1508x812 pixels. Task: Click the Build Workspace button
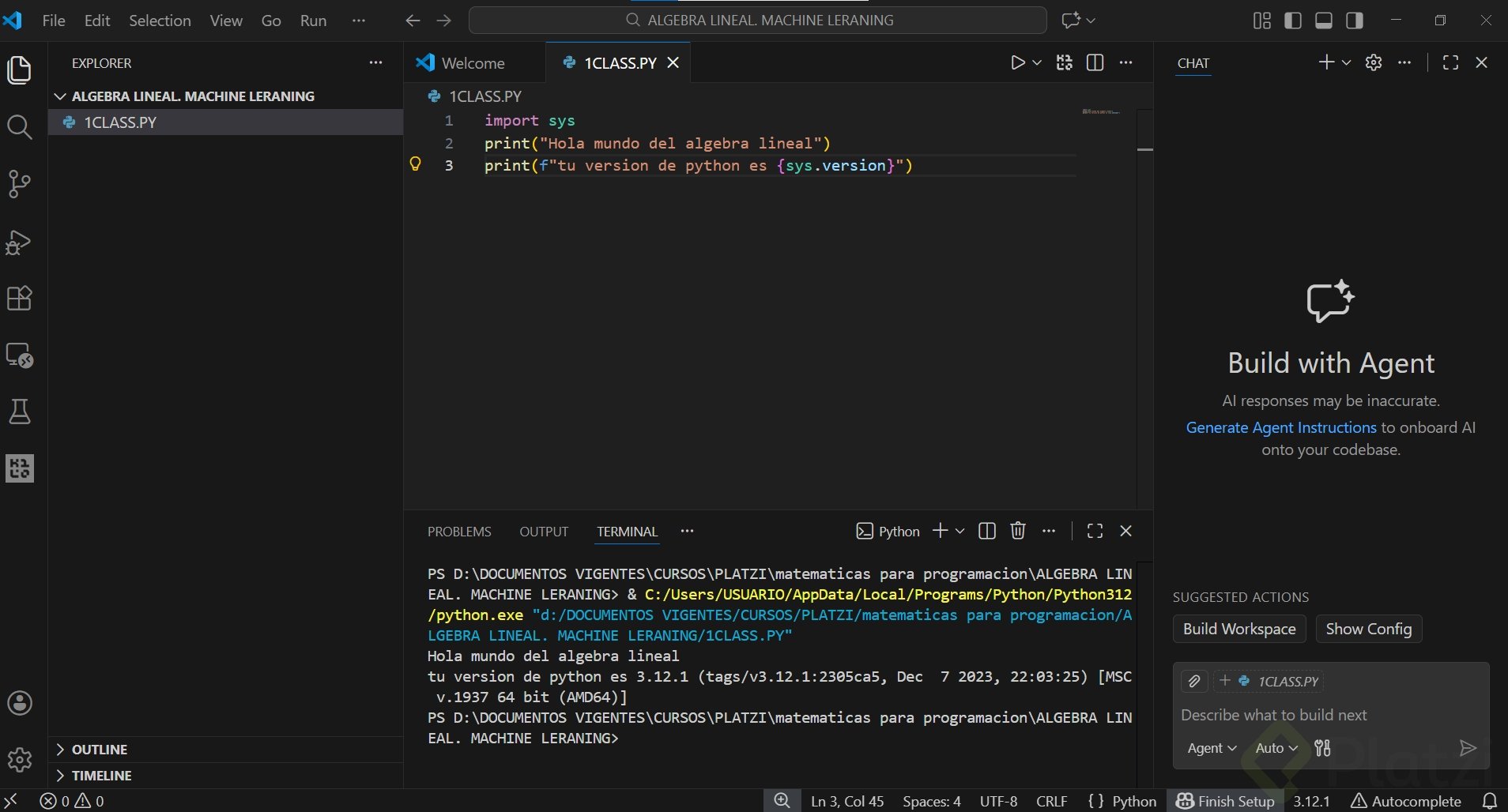tap(1238, 629)
